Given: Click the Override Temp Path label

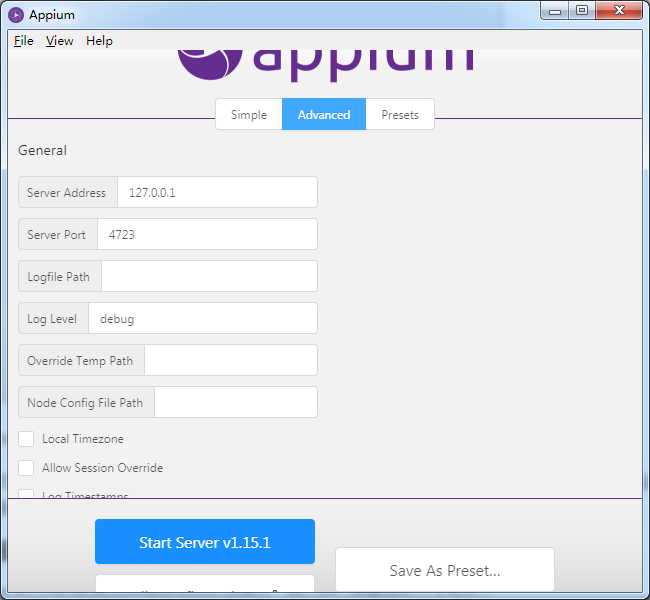Looking at the screenshot, I should click(x=80, y=361).
